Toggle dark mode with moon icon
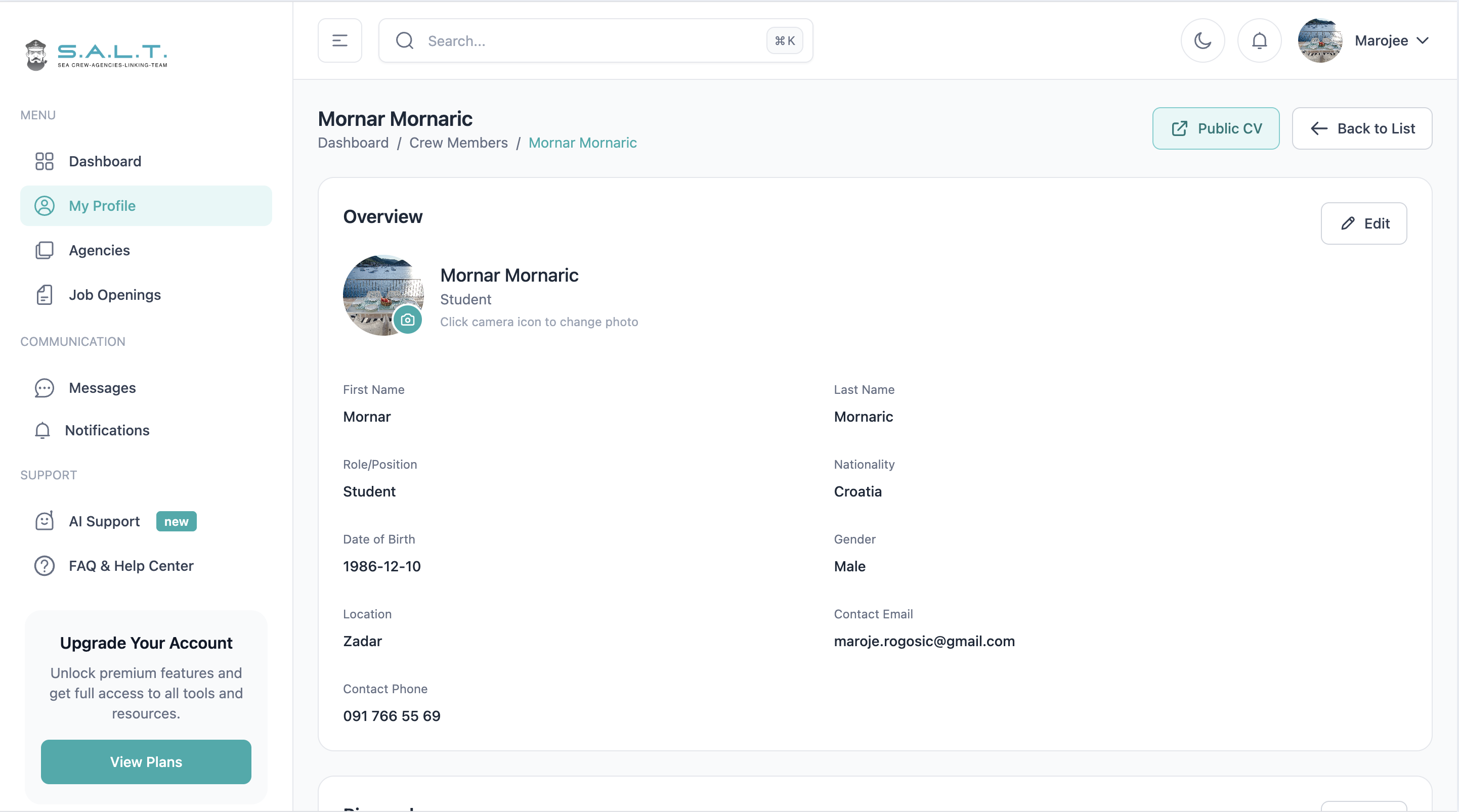 coord(1203,41)
